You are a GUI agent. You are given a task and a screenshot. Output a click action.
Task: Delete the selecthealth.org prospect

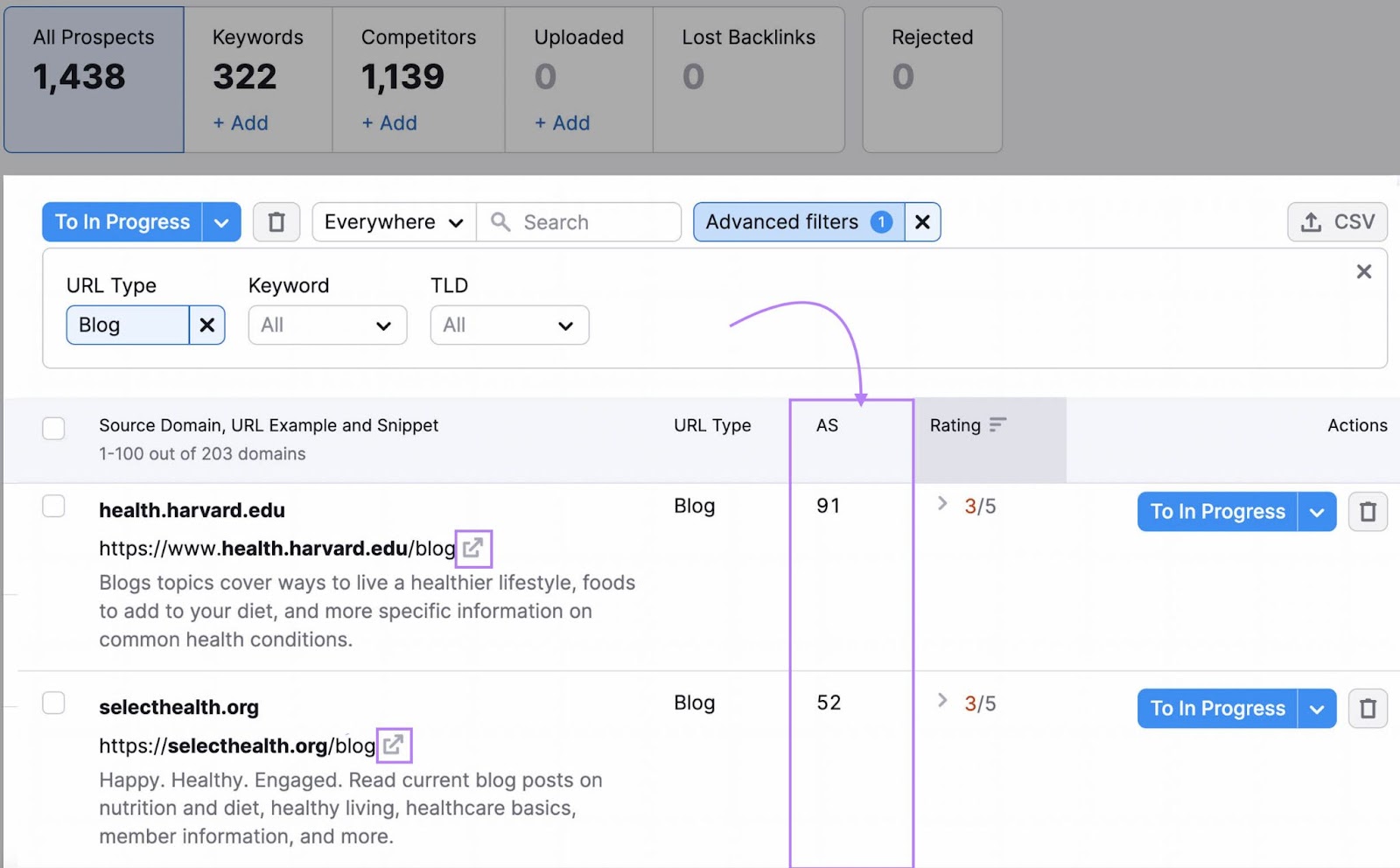point(1368,709)
